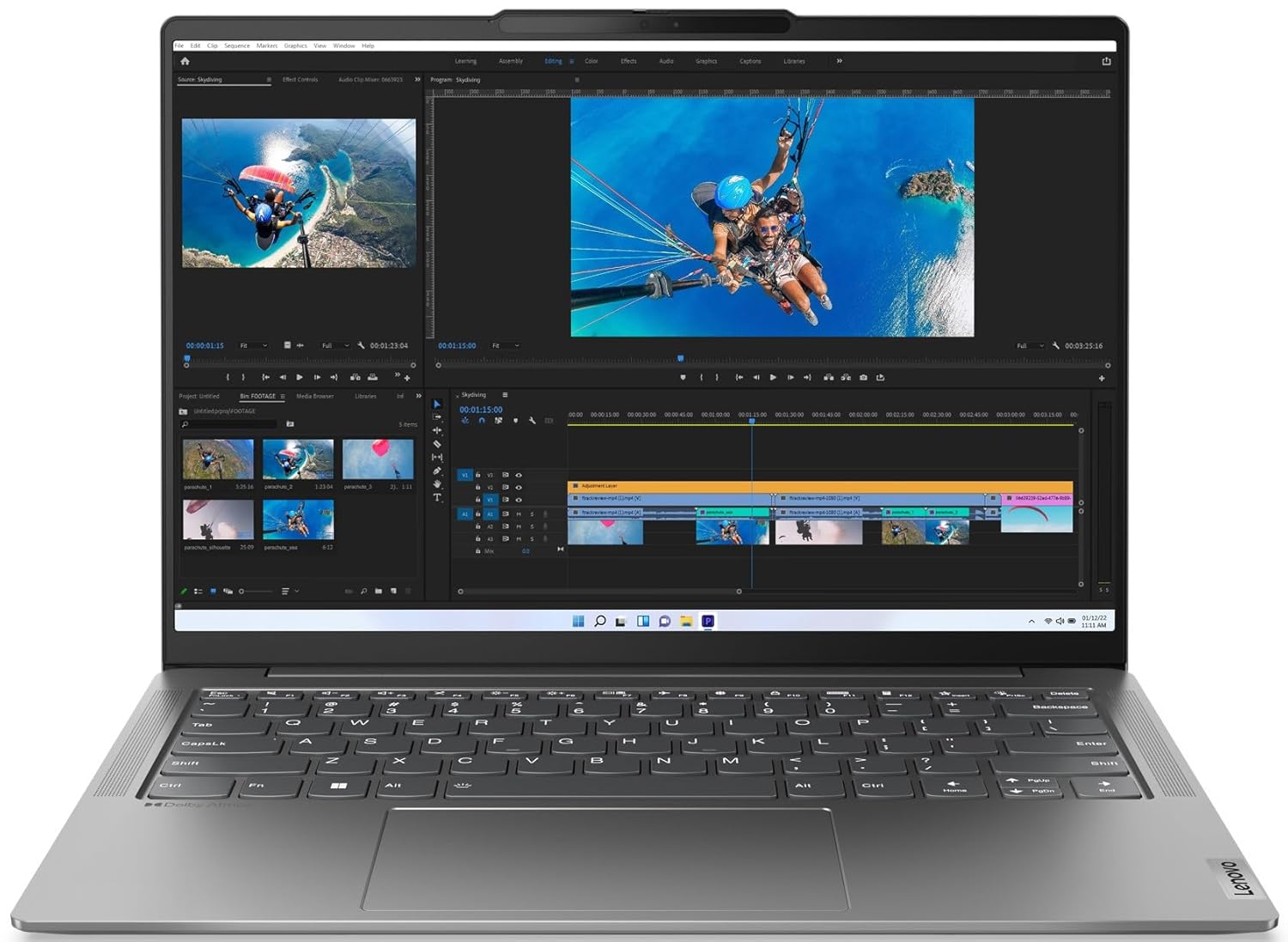The image size is (1288, 942).
Task: Select the Type tool in the timeline toolbar
Action: (437, 497)
